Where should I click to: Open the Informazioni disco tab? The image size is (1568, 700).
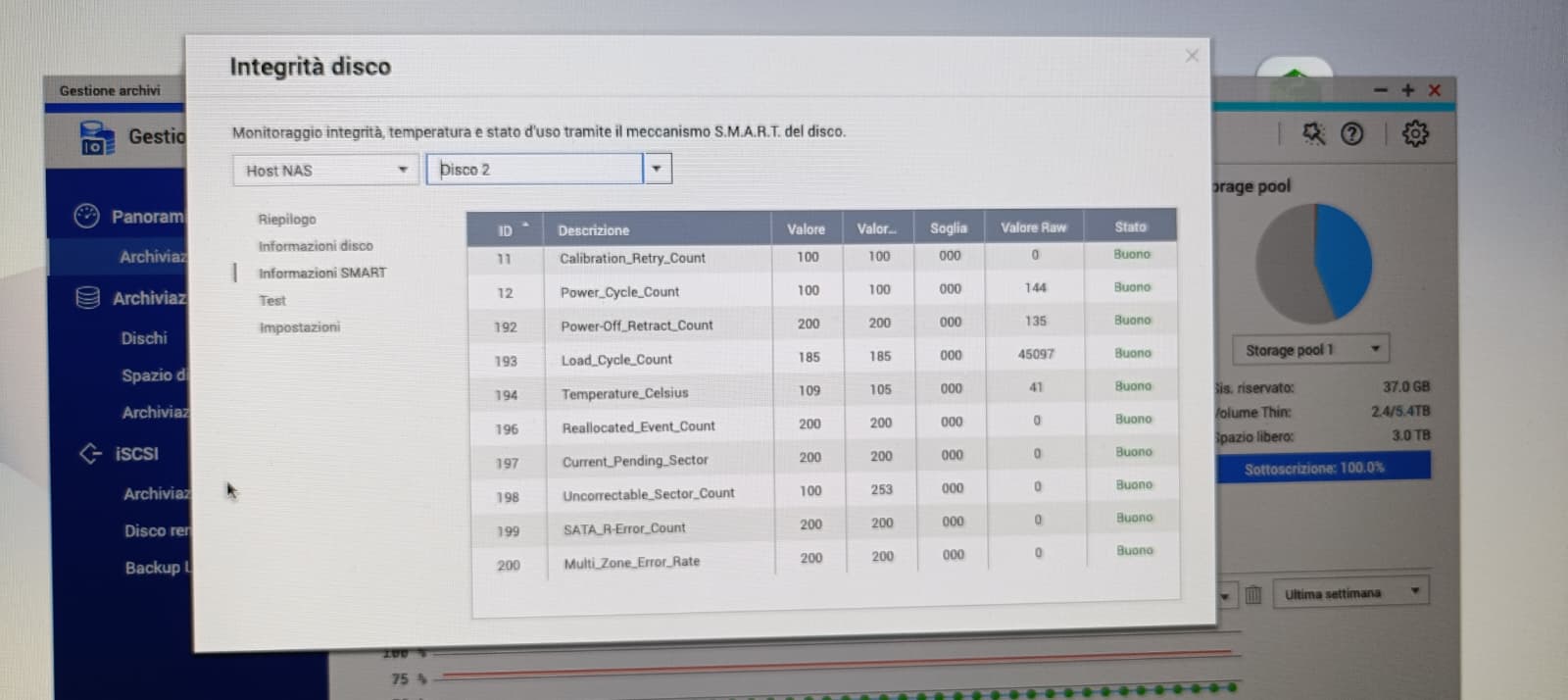[x=316, y=246]
